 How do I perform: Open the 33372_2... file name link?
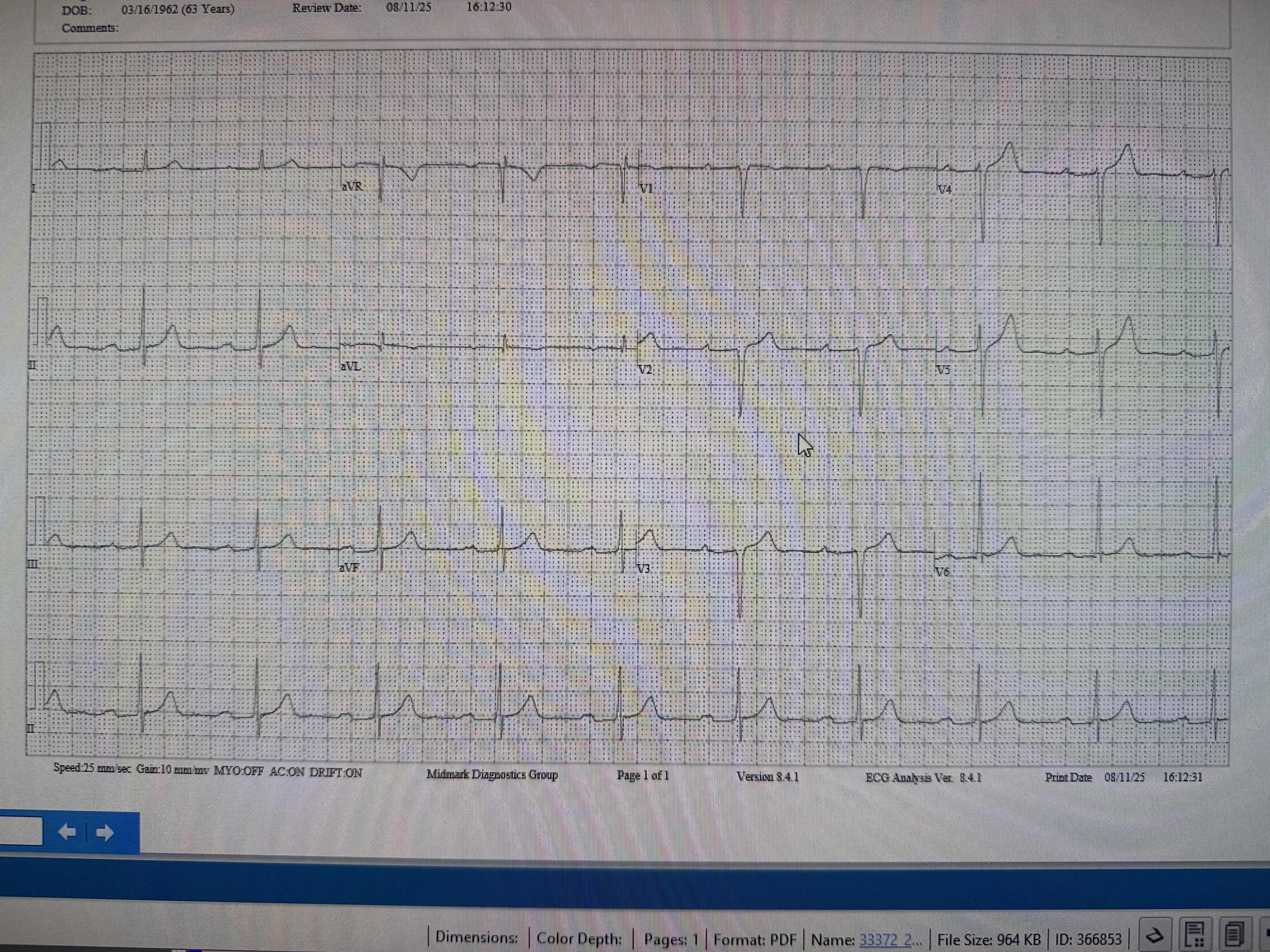(890, 940)
